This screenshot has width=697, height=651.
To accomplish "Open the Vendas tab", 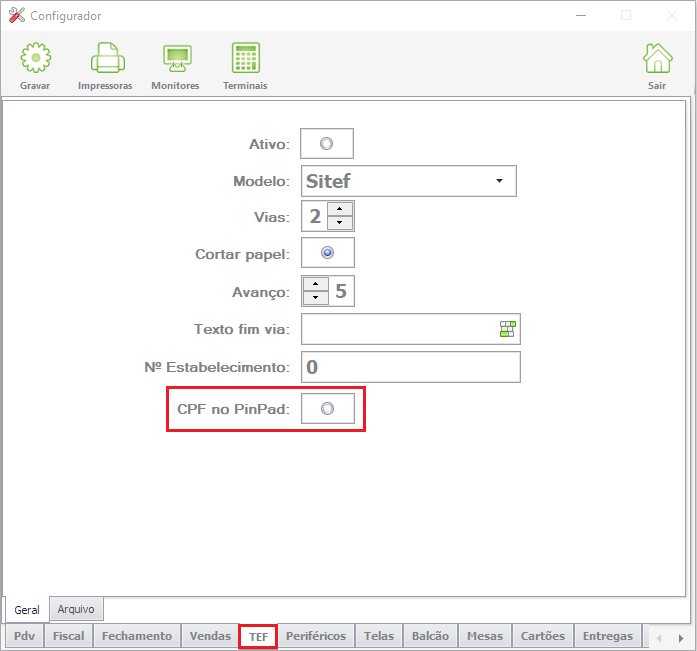I will (x=210, y=636).
